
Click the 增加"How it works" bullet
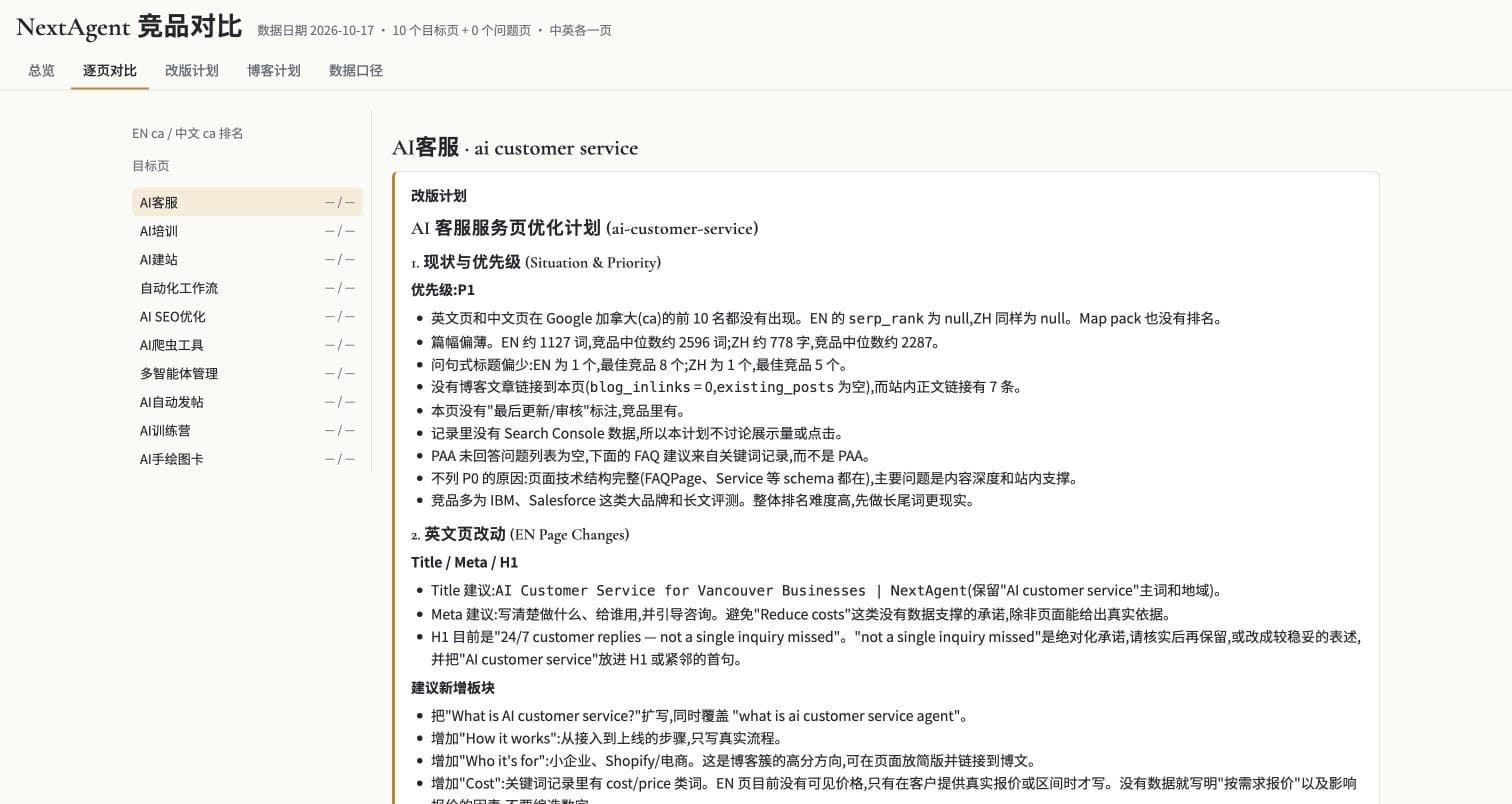click(x=607, y=738)
